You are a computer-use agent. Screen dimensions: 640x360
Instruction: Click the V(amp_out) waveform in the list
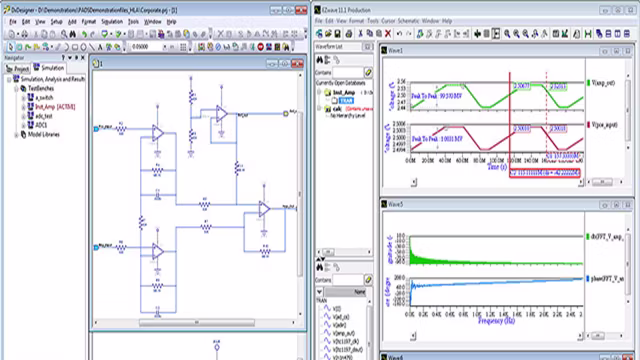pos(344,333)
